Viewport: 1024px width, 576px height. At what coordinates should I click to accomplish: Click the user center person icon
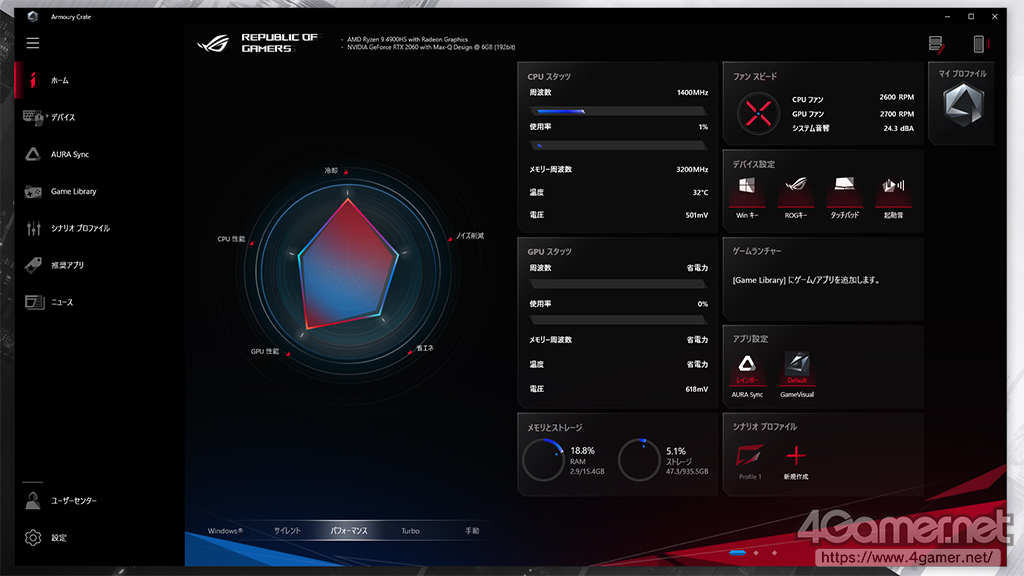tap(33, 501)
